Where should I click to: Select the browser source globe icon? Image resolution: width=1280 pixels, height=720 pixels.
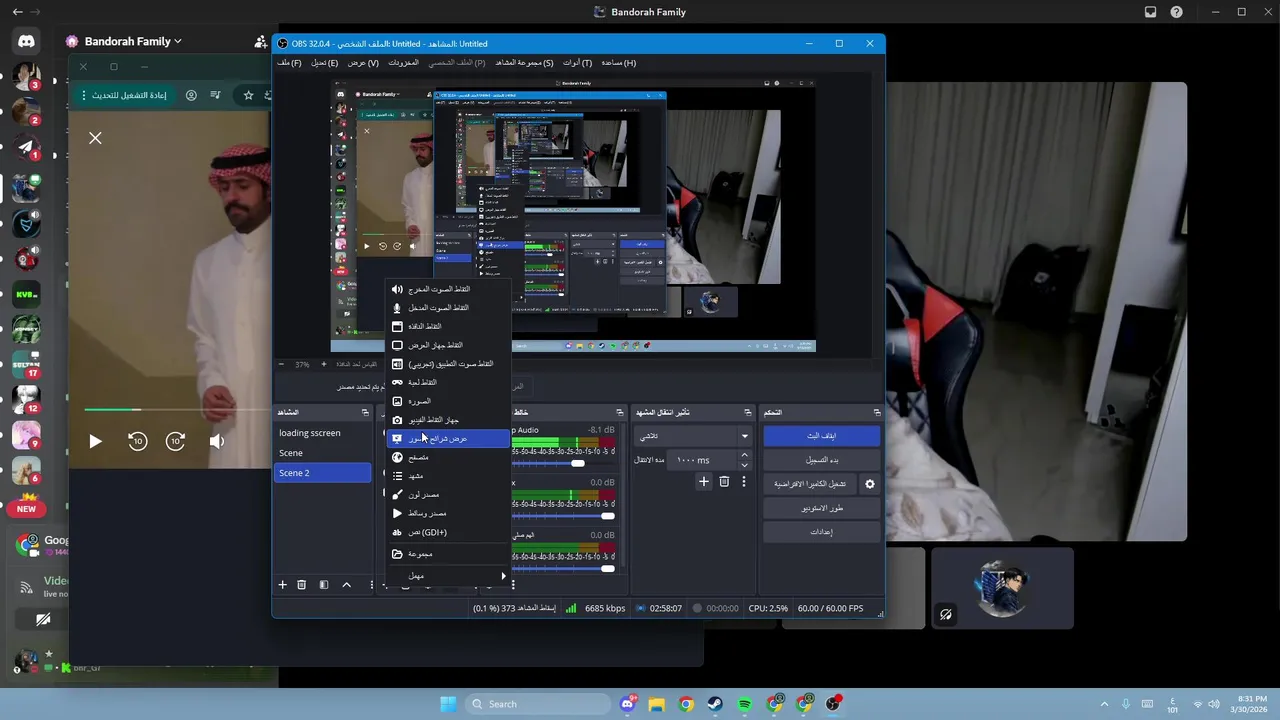(397, 457)
